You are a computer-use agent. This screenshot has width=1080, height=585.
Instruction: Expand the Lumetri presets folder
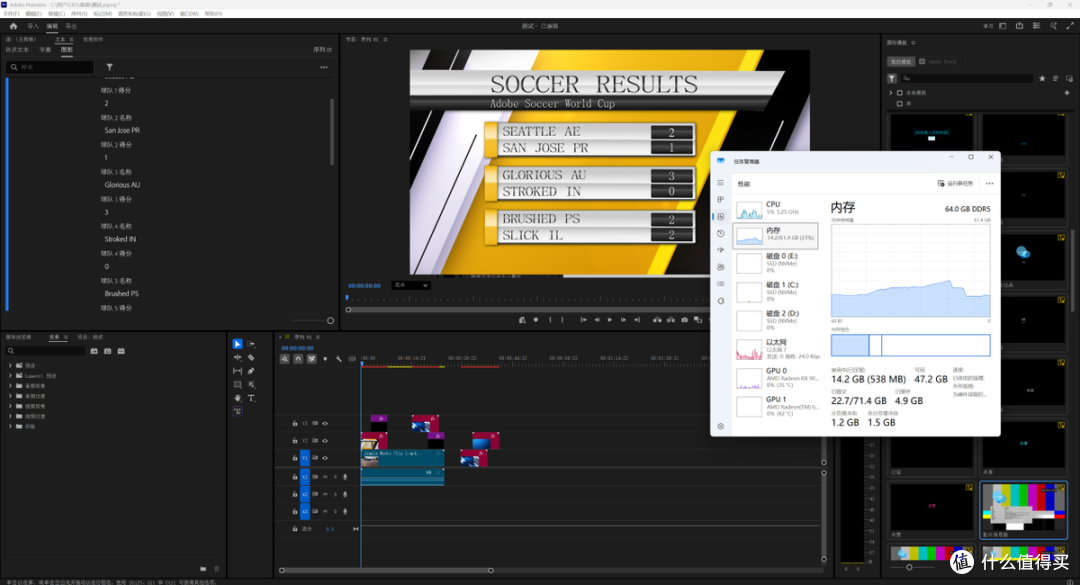coord(10,376)
